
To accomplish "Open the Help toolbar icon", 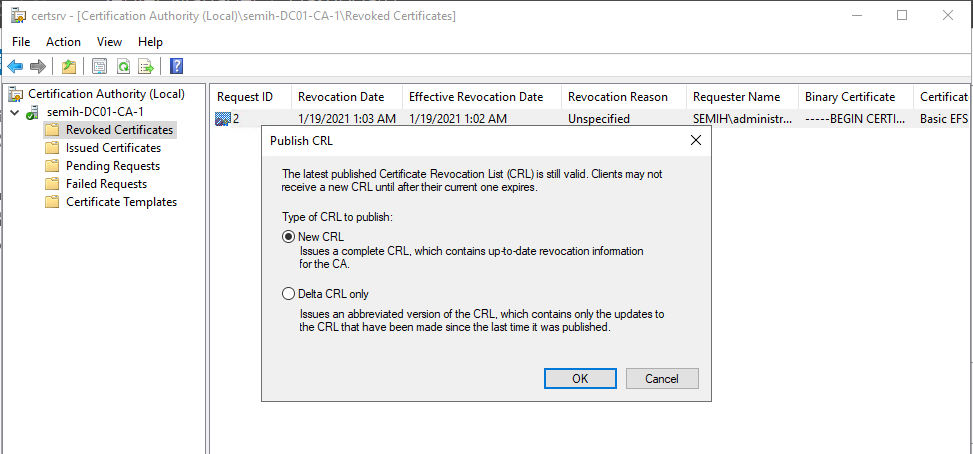I will click(176, 67).
